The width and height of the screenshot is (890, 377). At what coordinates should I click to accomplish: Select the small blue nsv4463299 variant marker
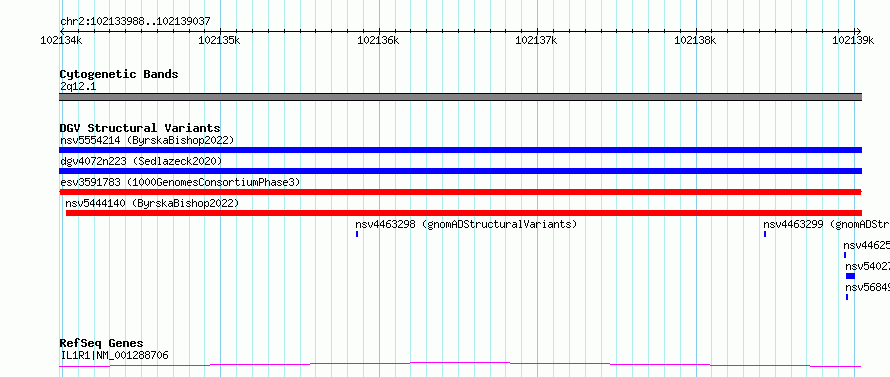(x=765, y=234)
